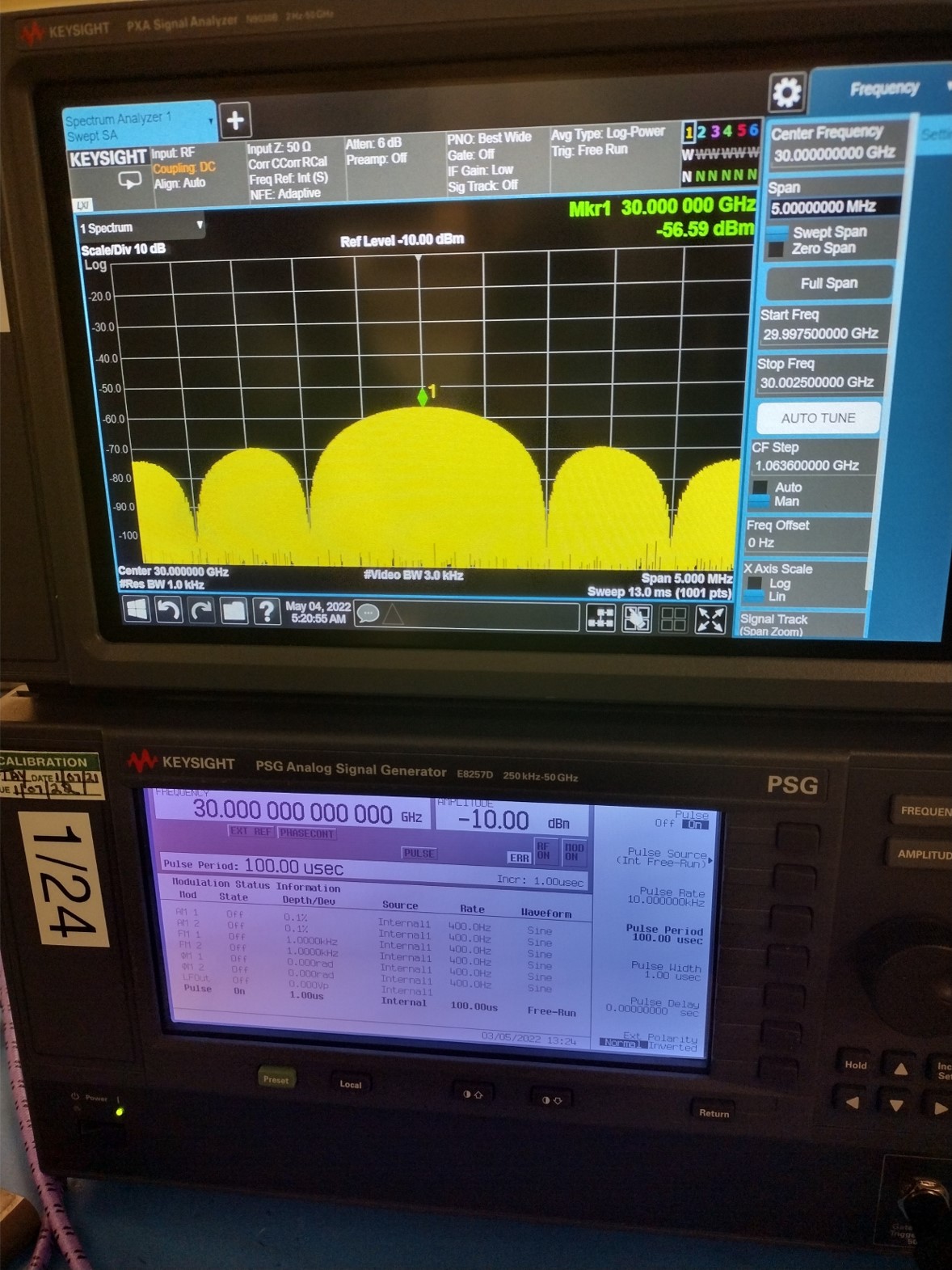Open the file folder icon in the control bar

pyautogui.click(x=234, y=611)
